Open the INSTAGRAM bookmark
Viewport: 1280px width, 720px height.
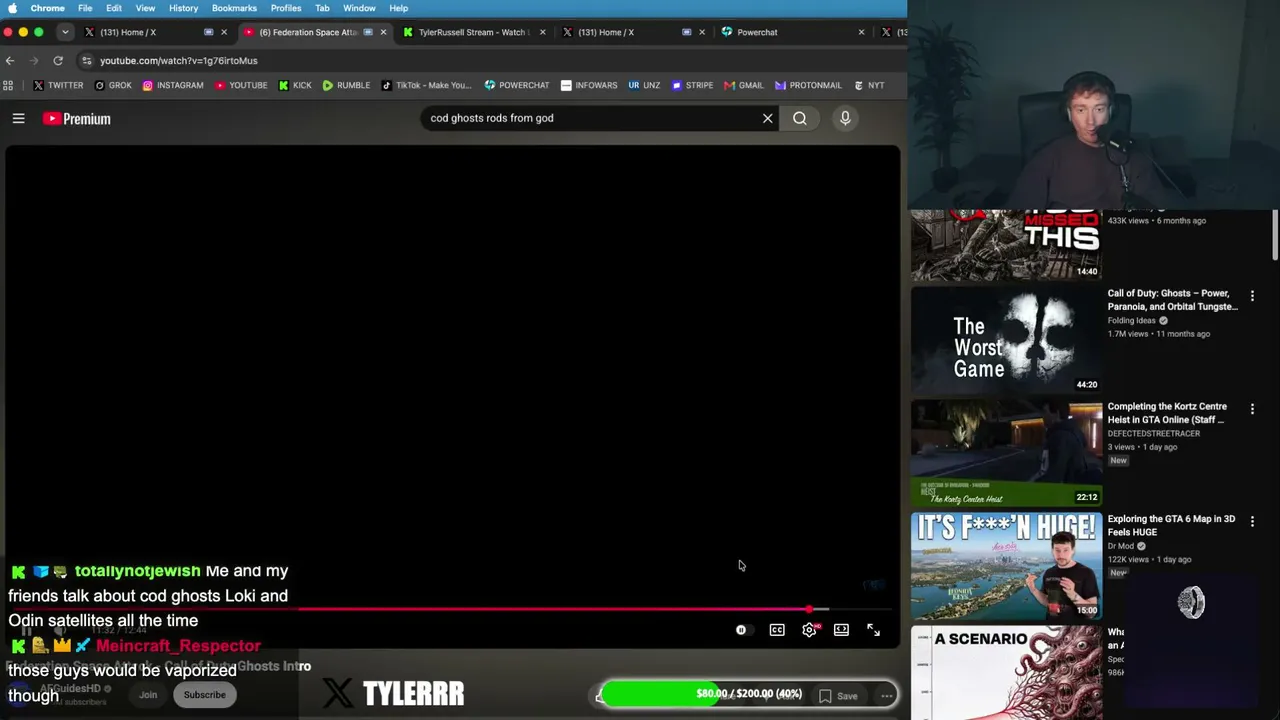[x=172, y=85]
